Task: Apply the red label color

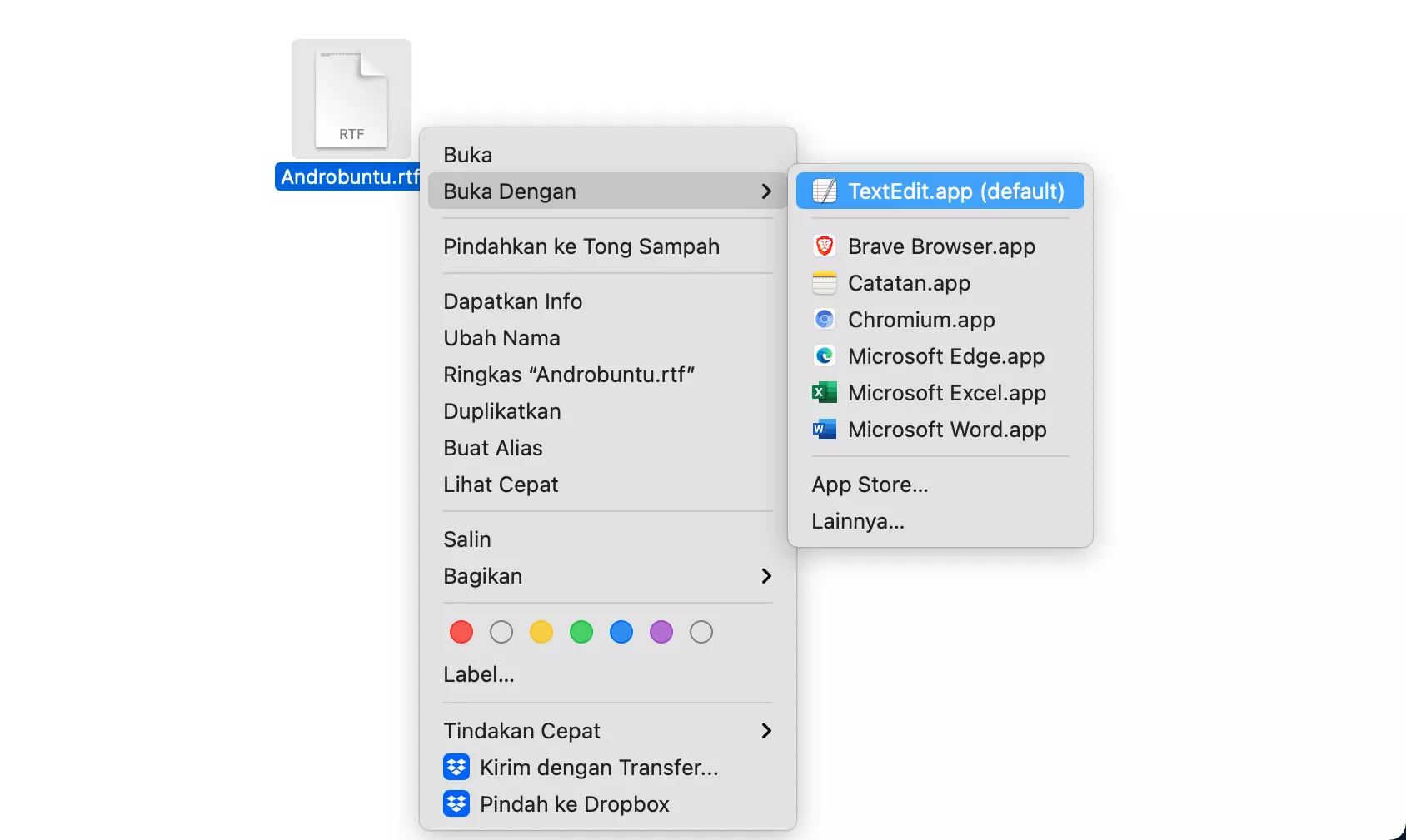Action: pos(461,631)
